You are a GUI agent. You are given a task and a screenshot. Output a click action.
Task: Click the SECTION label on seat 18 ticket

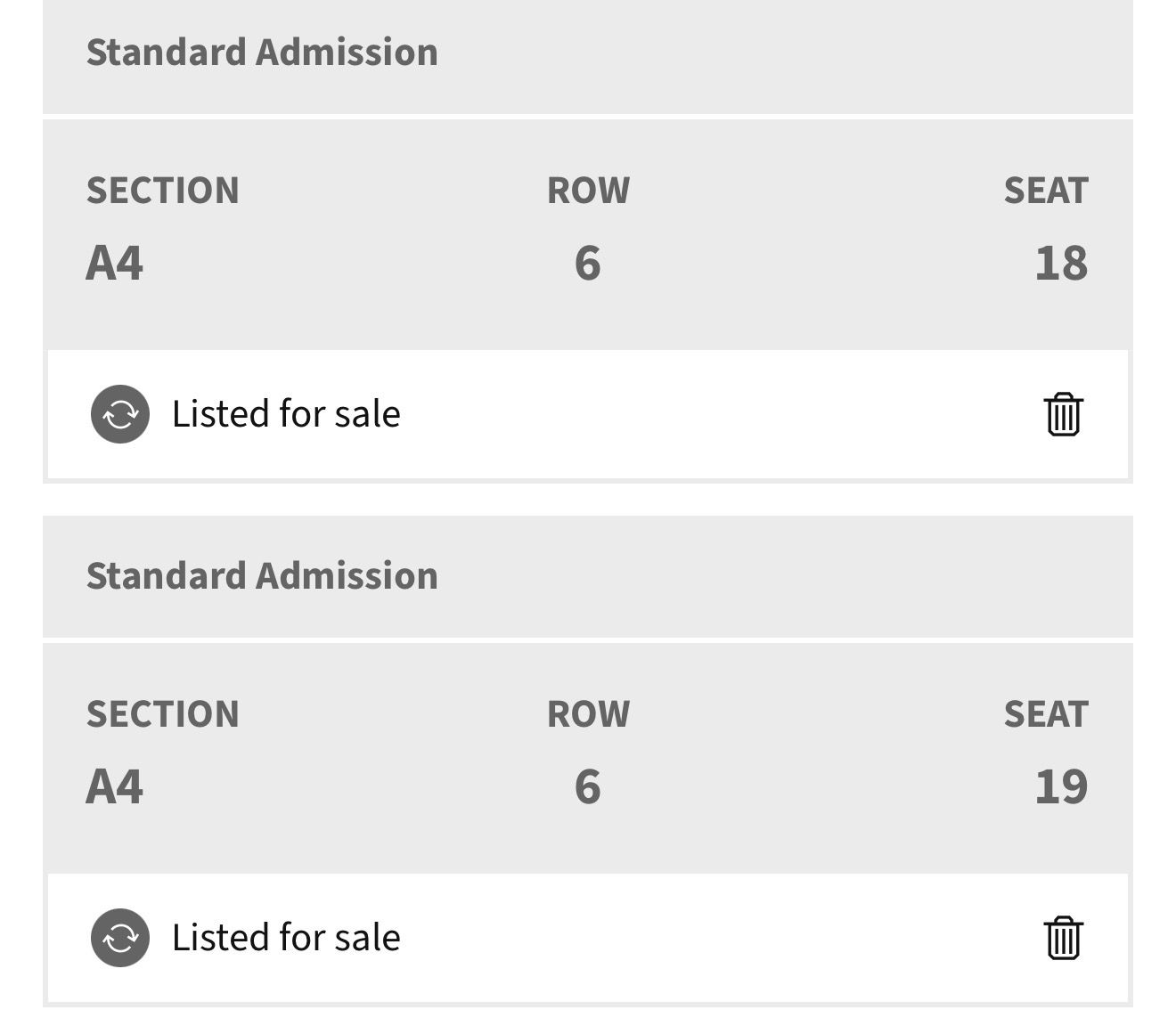(x=162, y=191)
